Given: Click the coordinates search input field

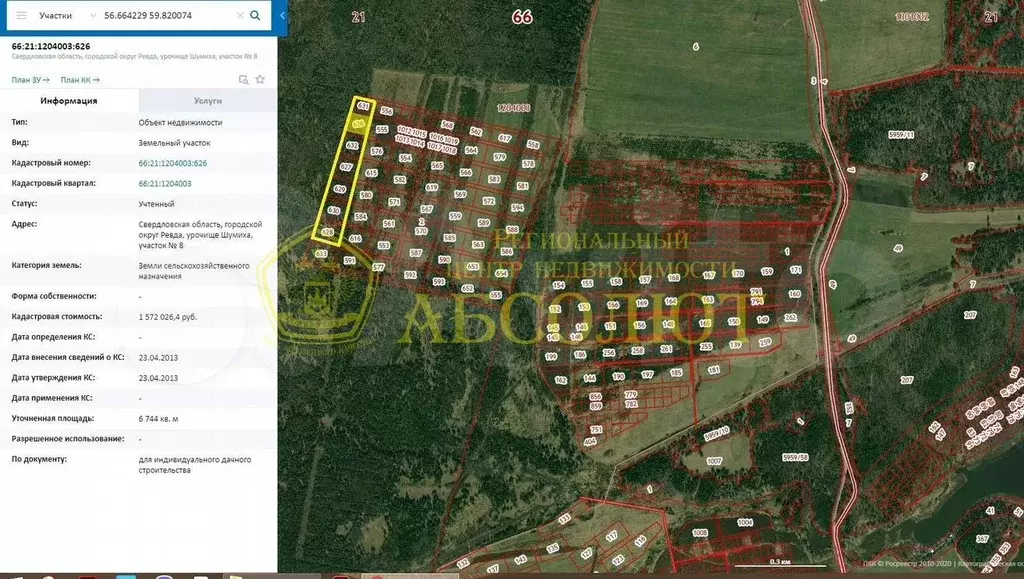Looking at the screenshot, I should tap(168, 15).
